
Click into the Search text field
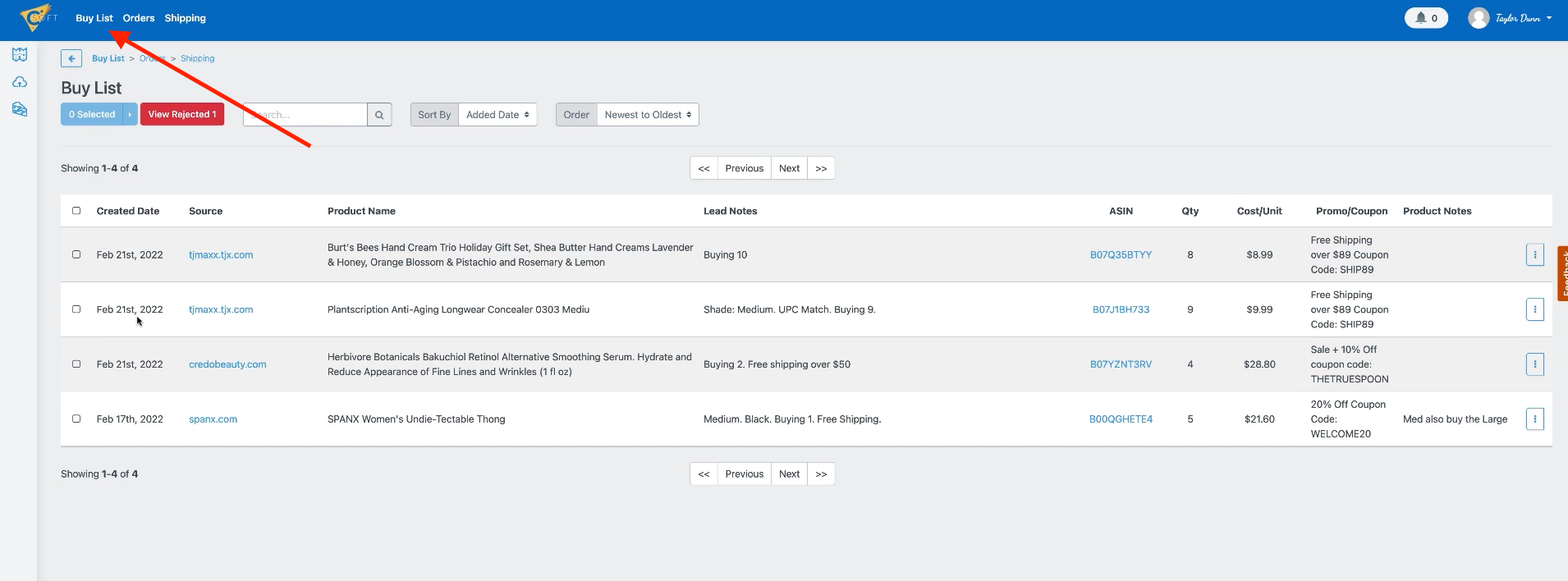[x=305, y=115]
